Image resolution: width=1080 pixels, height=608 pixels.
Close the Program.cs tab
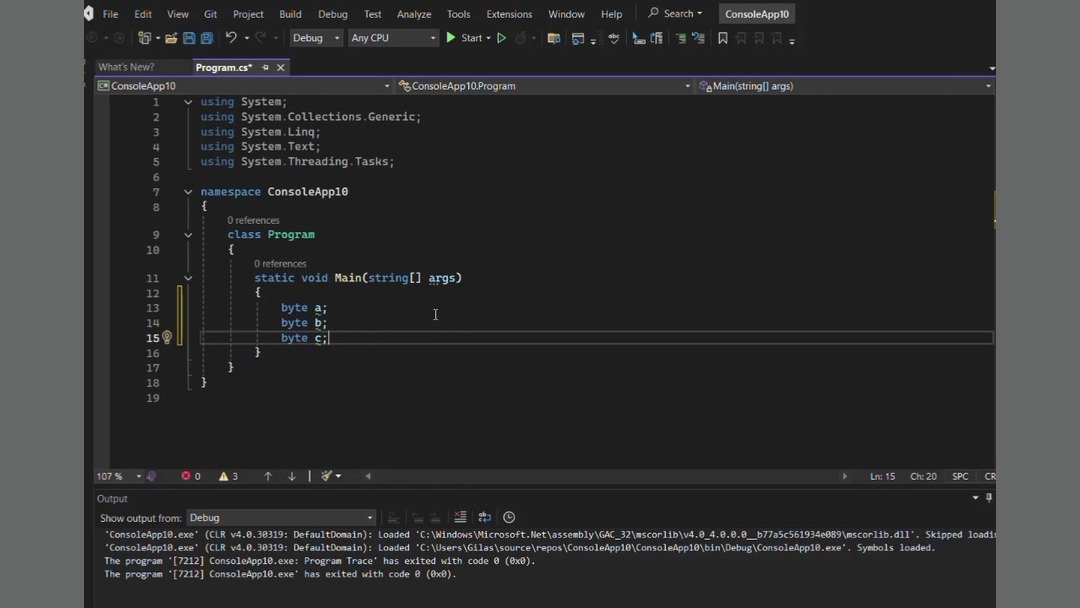pos(281,67)
